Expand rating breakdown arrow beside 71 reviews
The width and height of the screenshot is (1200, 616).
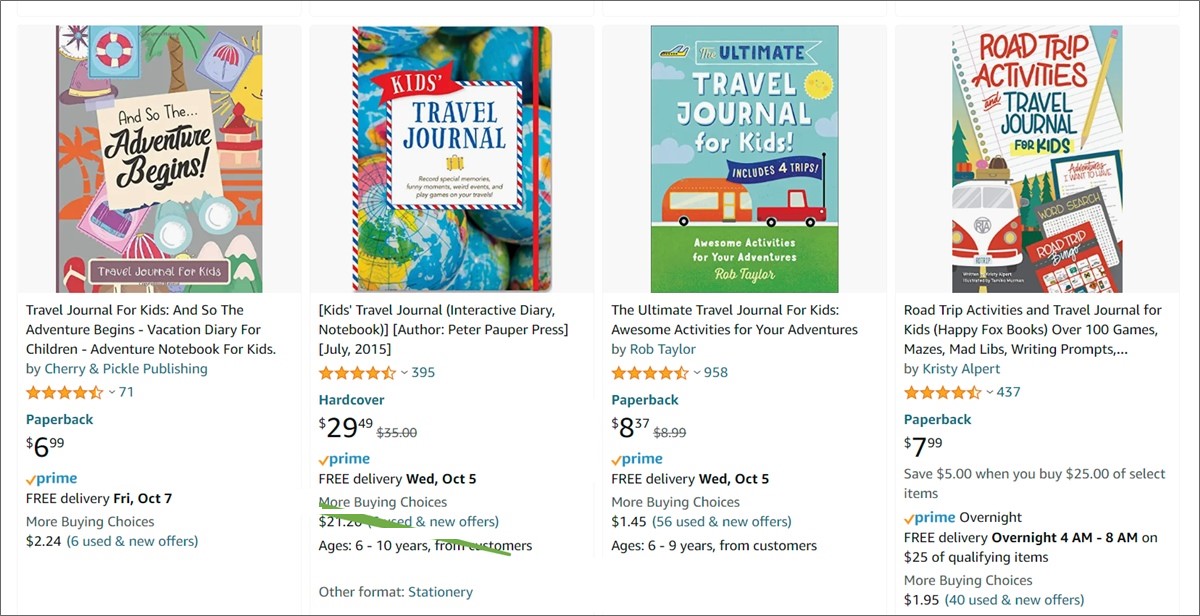coord(112,392)
